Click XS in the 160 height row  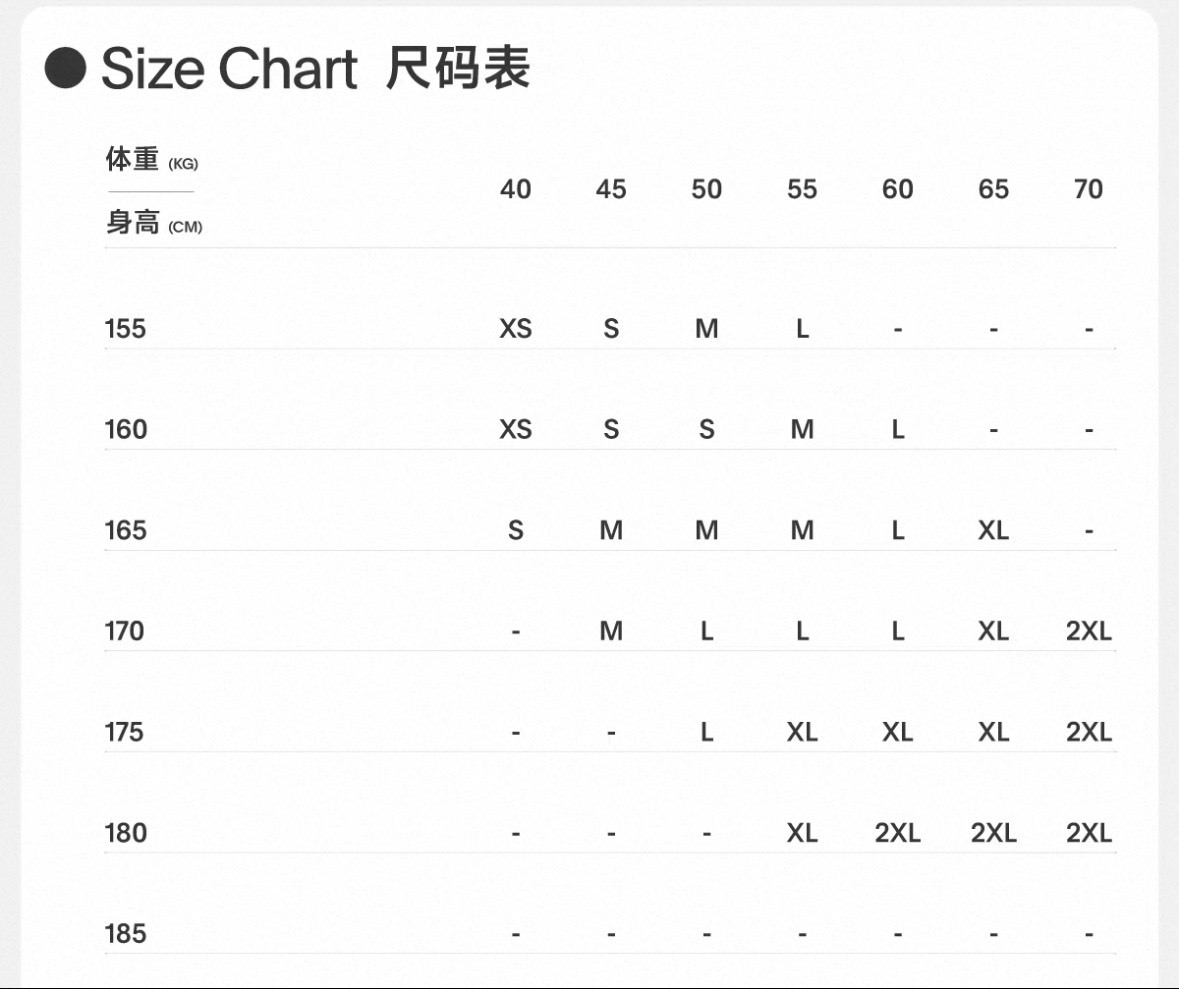(515, 429)
